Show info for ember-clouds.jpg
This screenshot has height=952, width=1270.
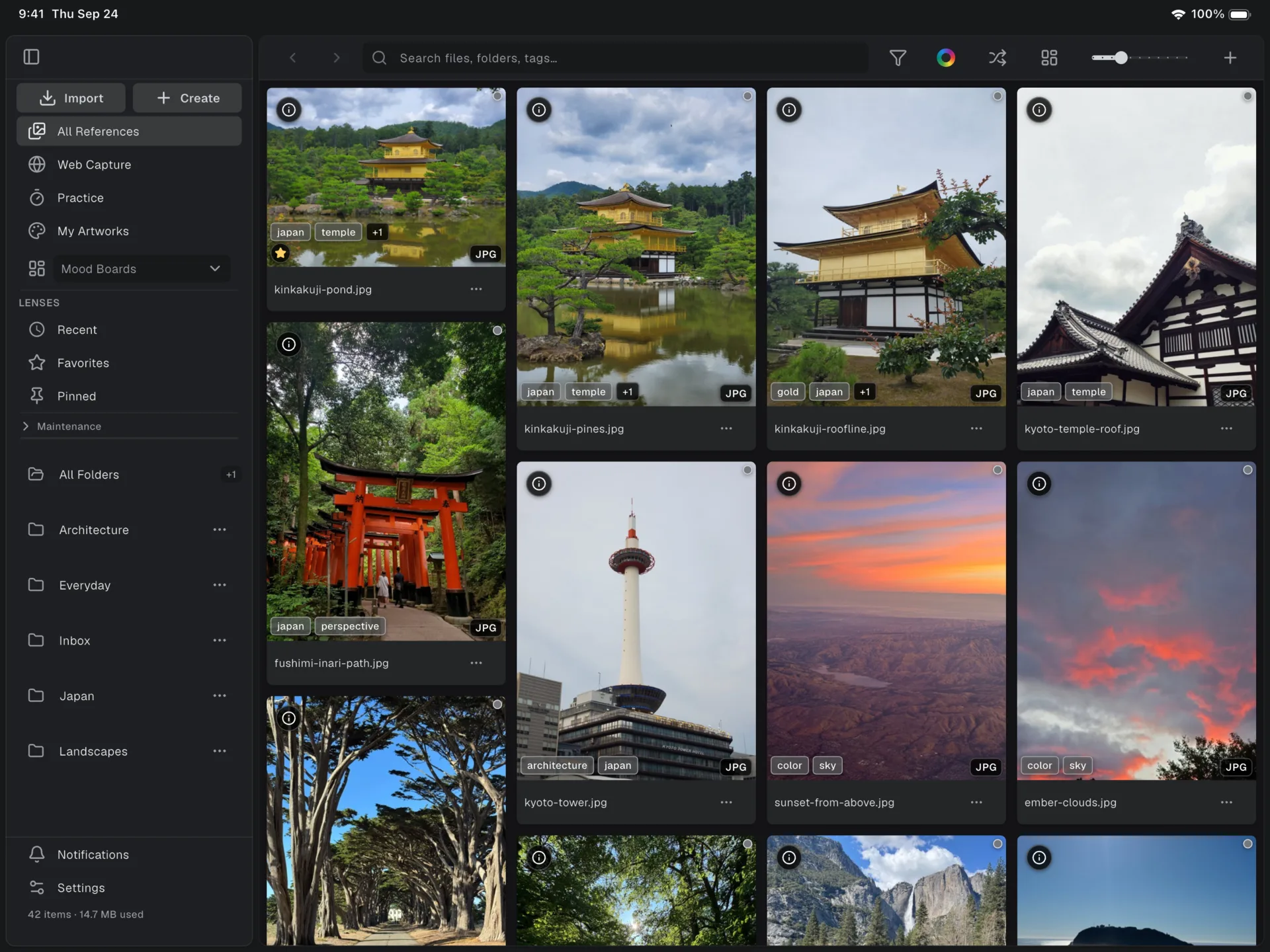tap(1039, 484)
